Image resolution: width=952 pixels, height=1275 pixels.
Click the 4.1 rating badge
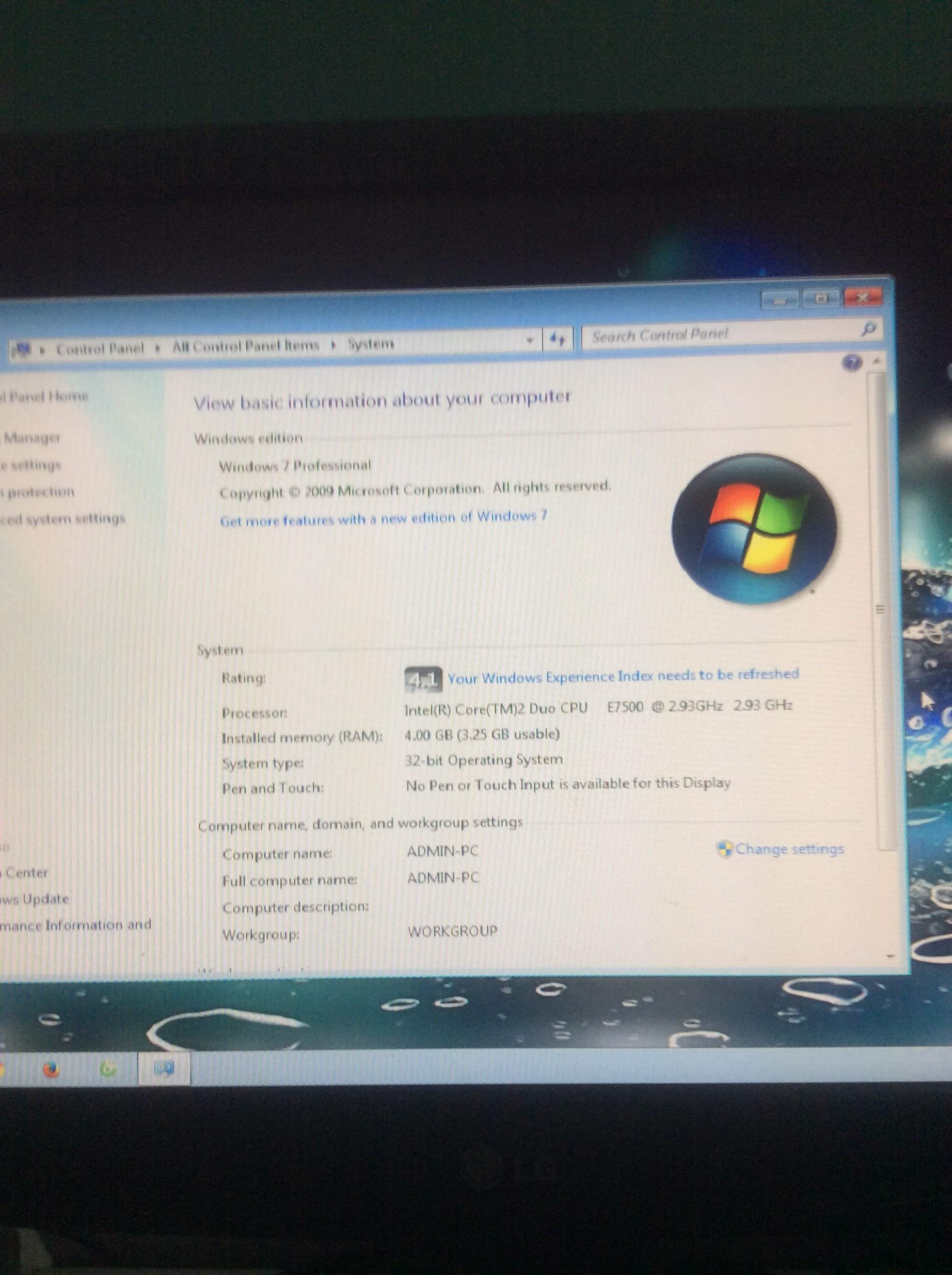(423, 680)
